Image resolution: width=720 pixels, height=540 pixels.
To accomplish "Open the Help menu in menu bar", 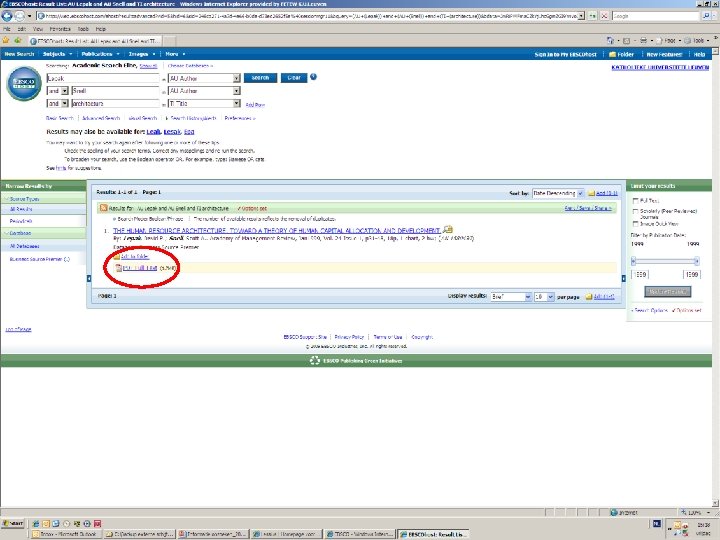I will (101, 29).
